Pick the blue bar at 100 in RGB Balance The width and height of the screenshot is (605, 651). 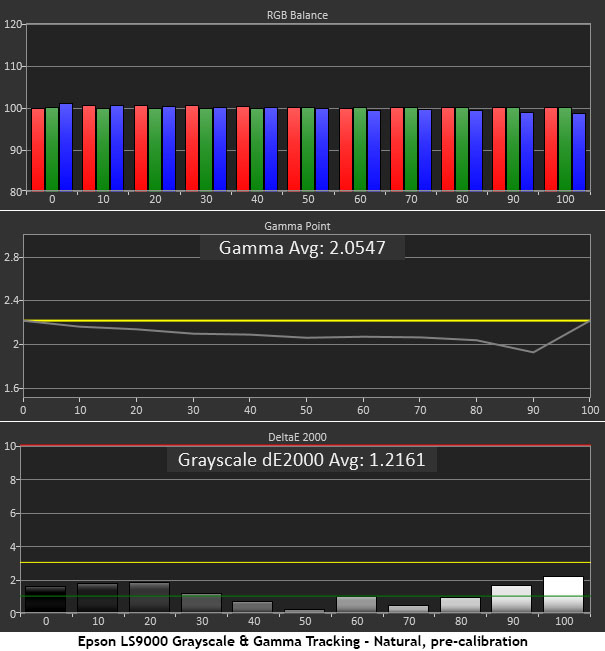tap(579, 151)
